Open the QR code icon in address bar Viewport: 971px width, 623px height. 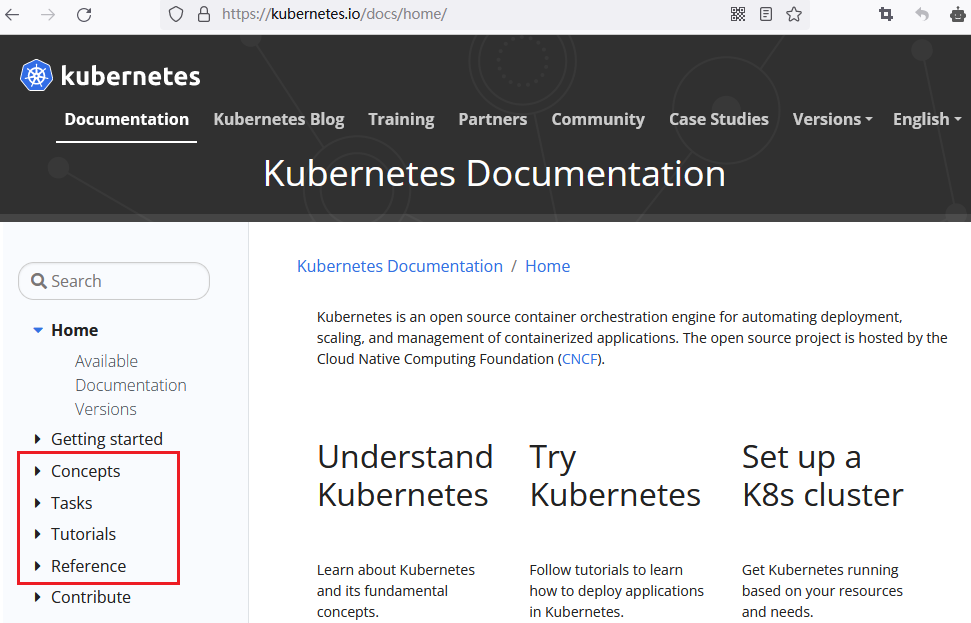pos(738,14)
